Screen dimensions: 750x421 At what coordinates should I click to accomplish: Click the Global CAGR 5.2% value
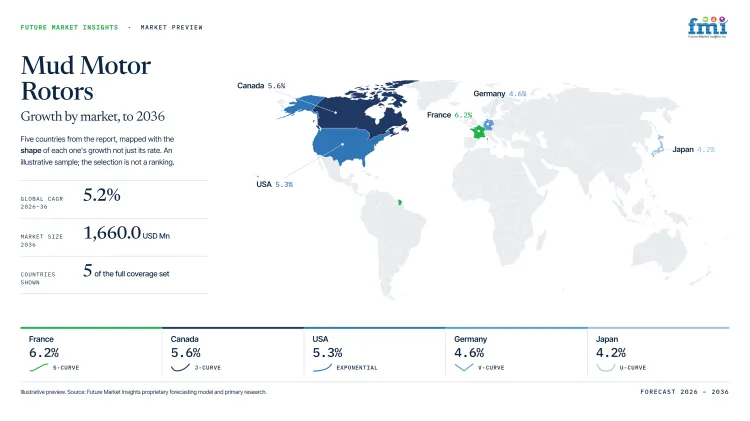[101, 195]
